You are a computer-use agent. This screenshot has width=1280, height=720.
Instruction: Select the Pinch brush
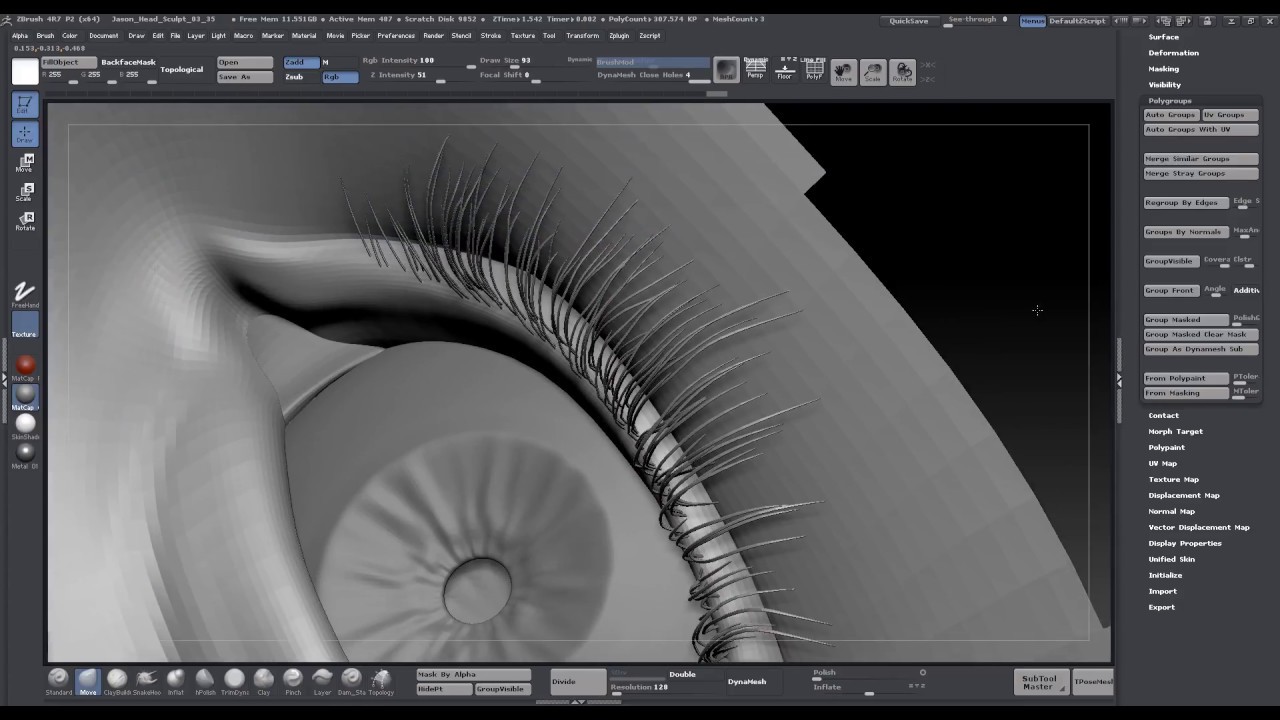[x=293, y=681]
